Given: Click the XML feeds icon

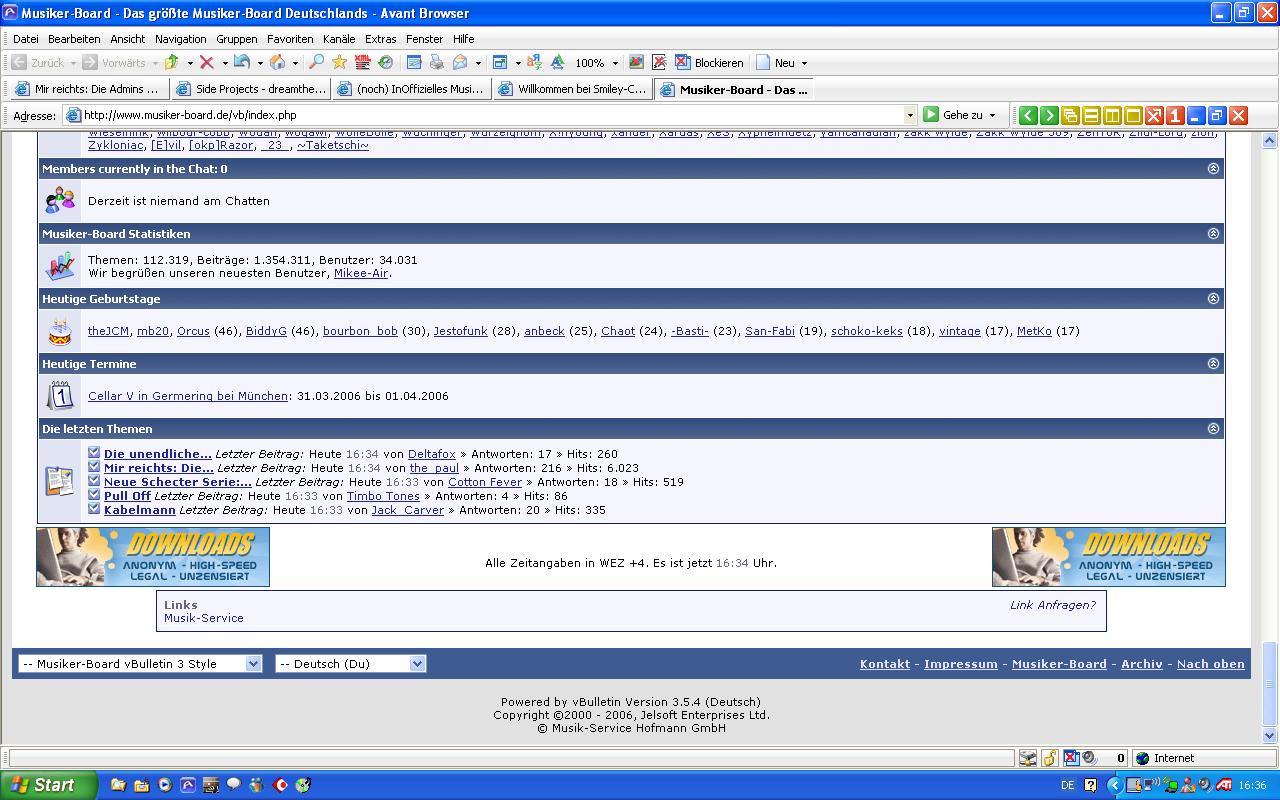Looking at the screenshot, I should coord(362,62).
